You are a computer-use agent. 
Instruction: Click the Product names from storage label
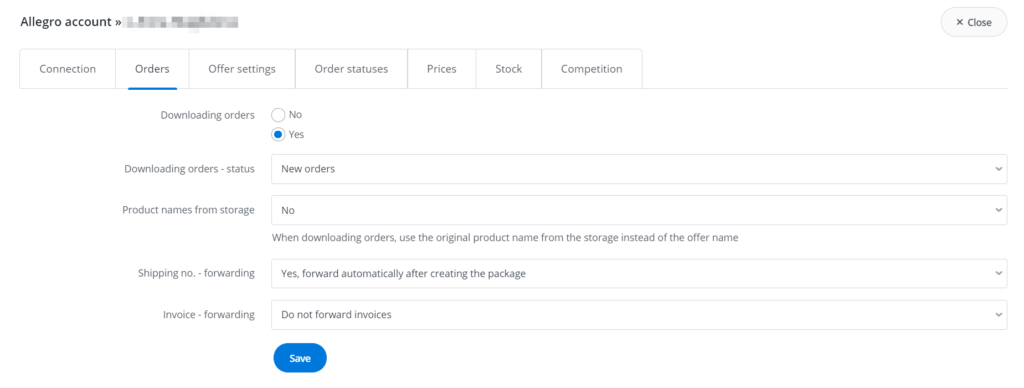(x=189, y=210)
